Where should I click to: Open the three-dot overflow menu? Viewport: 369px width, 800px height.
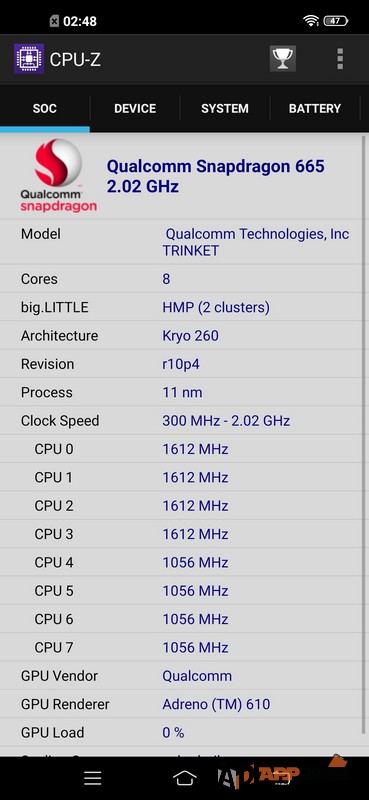[x=340, y=59]
